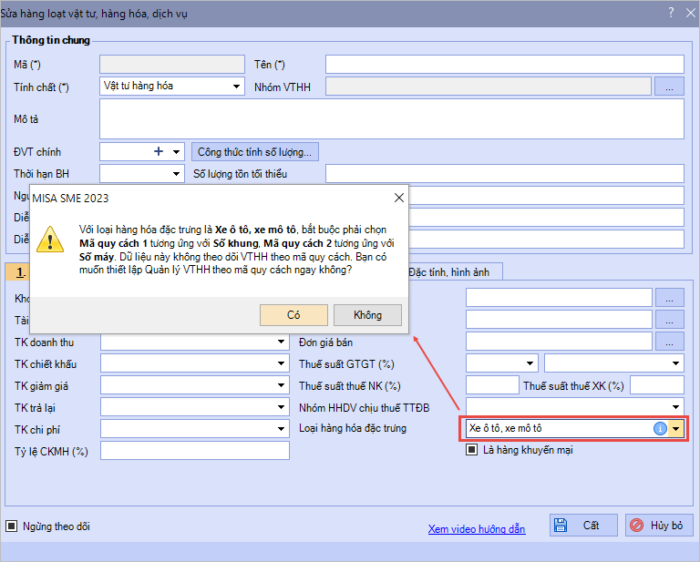700x562 pixels.
Task: Close the MISA SME 2023 dialog with X
Action: (x=398, y=197)
